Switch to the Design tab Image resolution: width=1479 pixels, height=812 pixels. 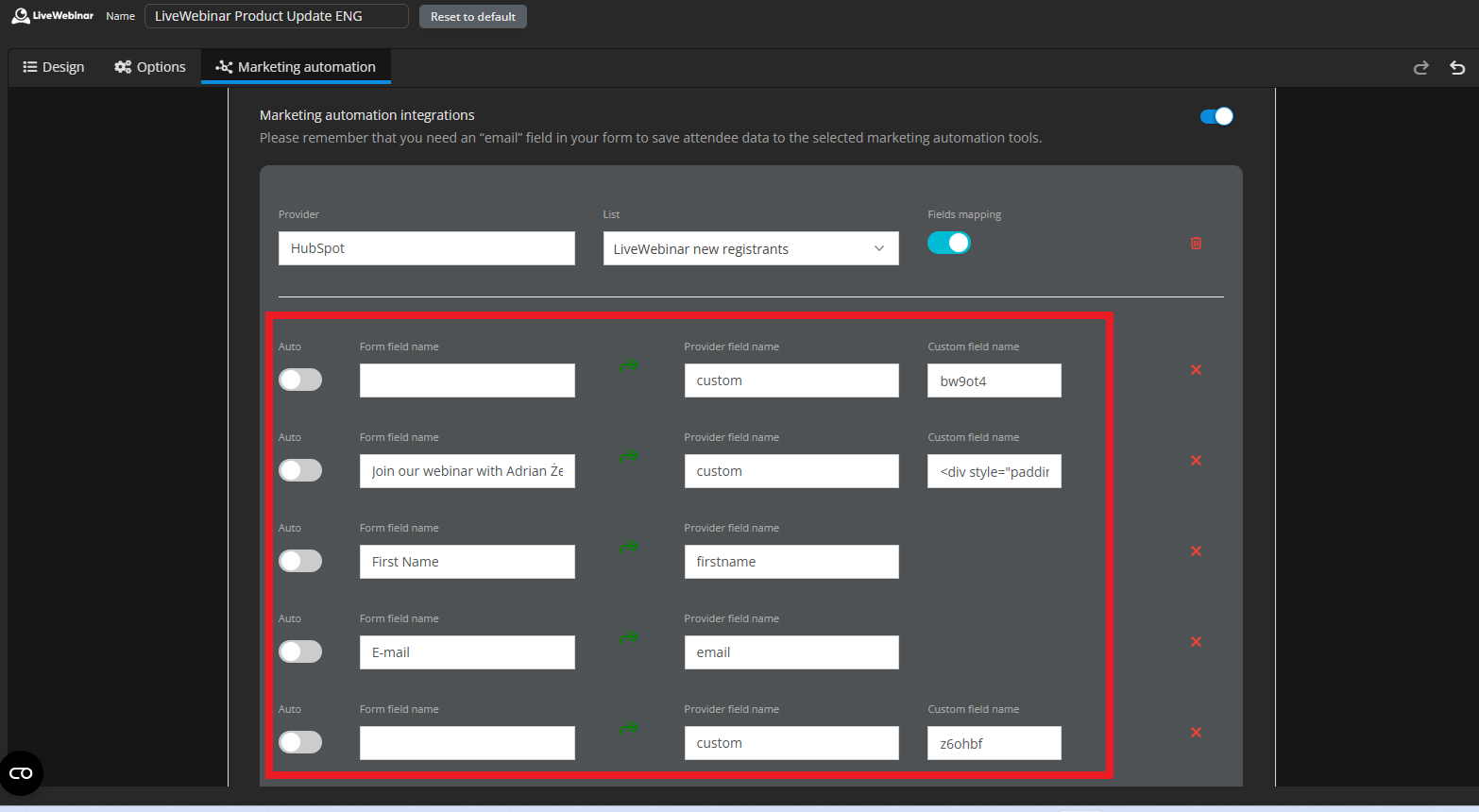click(54, 67)
